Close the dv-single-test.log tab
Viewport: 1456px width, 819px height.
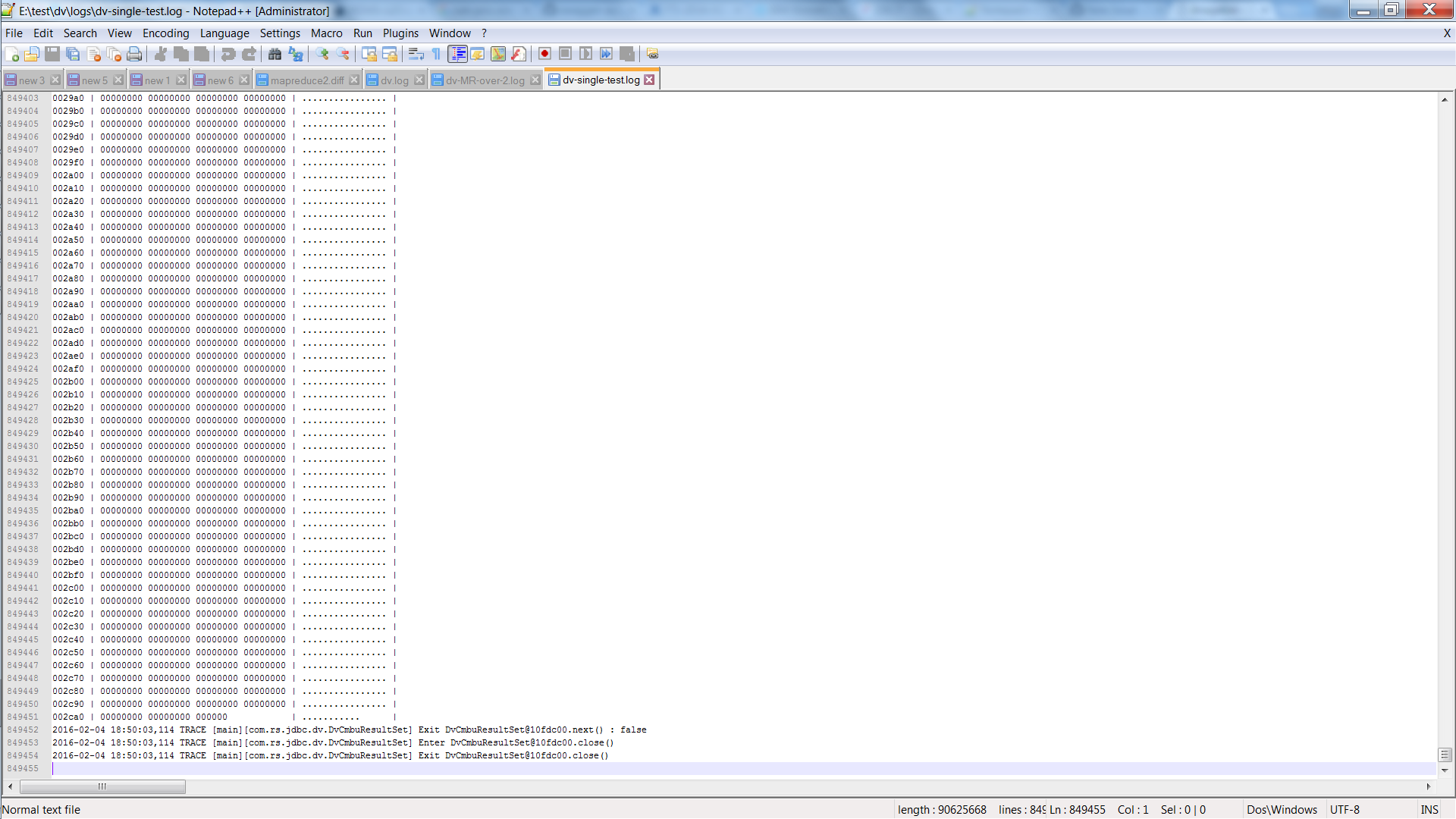tap(649, 80)
